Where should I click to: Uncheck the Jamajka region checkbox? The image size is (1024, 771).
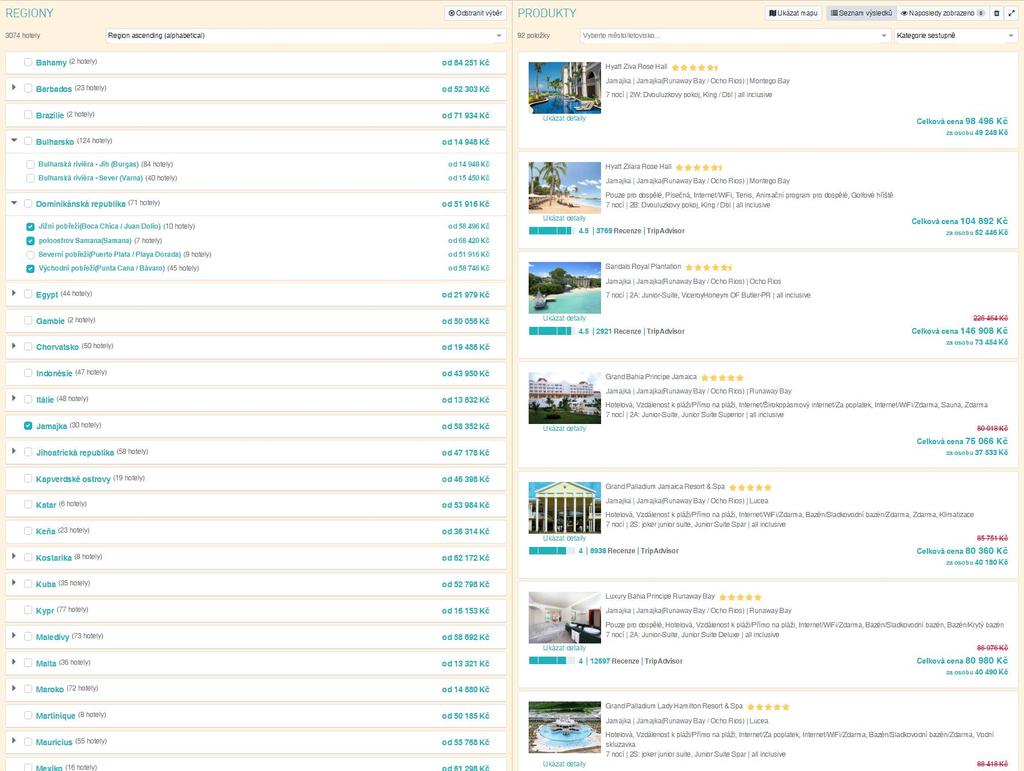pos(28,426)
